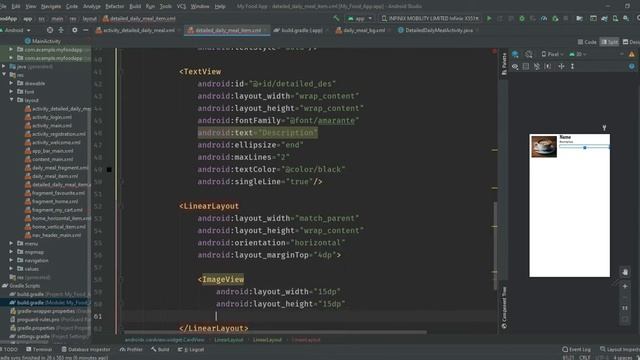Toggle view options eye icon in preview

515,66
